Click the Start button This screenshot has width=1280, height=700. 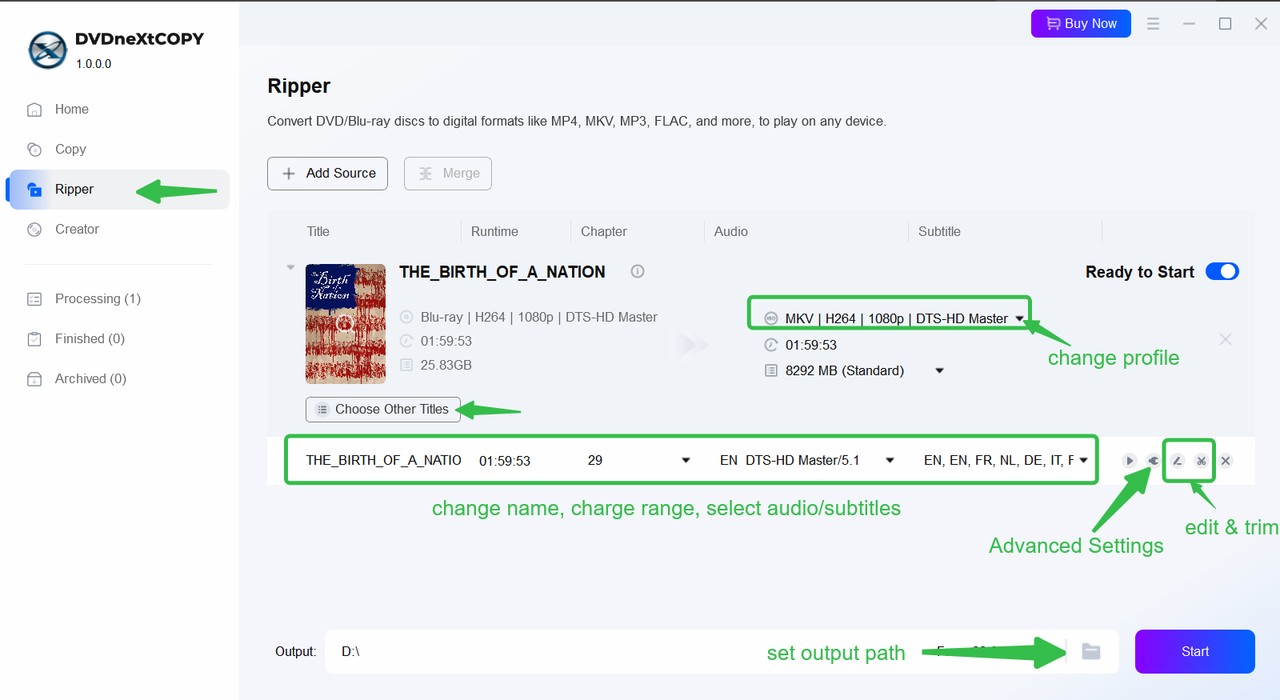1195,651
